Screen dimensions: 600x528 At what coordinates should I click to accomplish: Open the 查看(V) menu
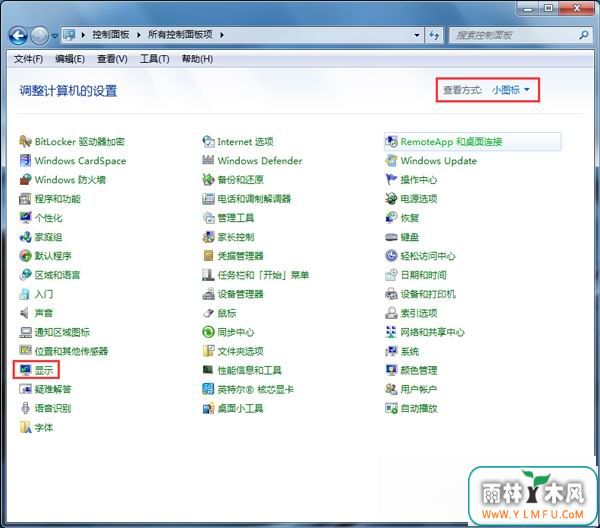(x=112, y=59)
